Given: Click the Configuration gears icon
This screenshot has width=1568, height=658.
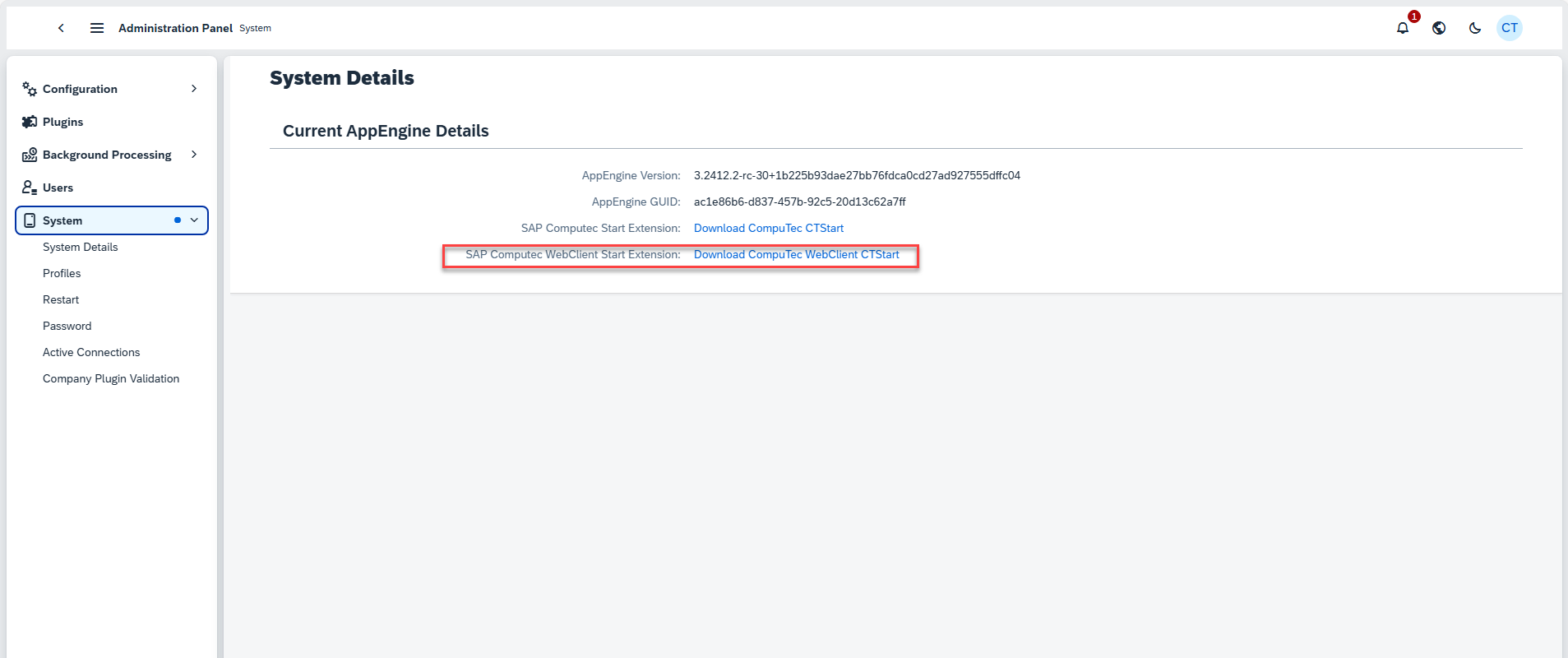Looking at the screenshot, I should 30,89.
